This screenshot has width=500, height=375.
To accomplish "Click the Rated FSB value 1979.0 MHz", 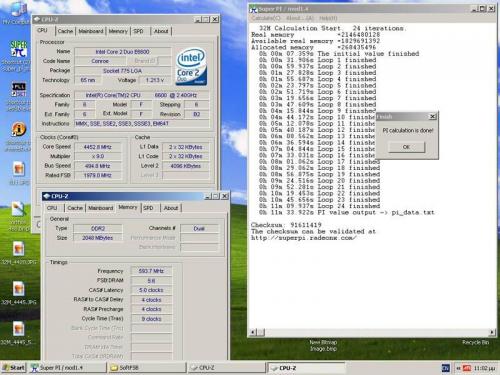I will click(x=98, y=175).
